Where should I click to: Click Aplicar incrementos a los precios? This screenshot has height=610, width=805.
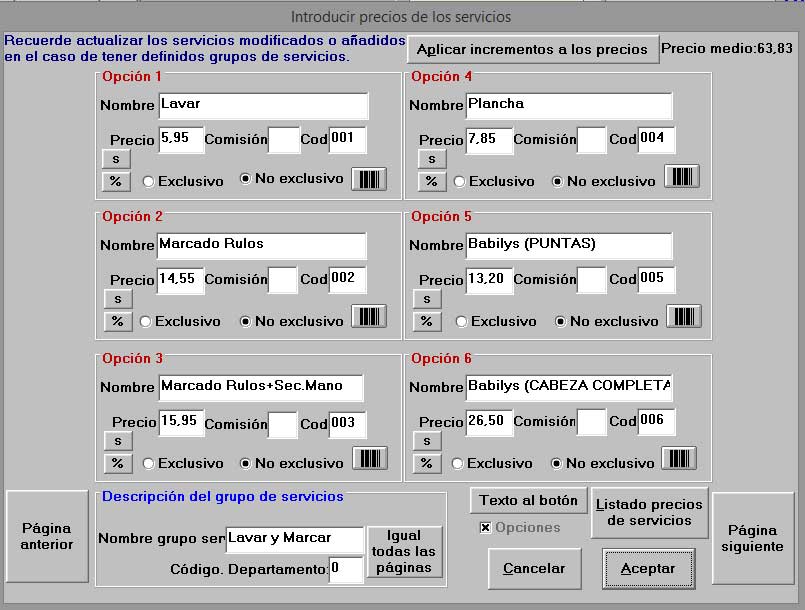pos(533,50)
